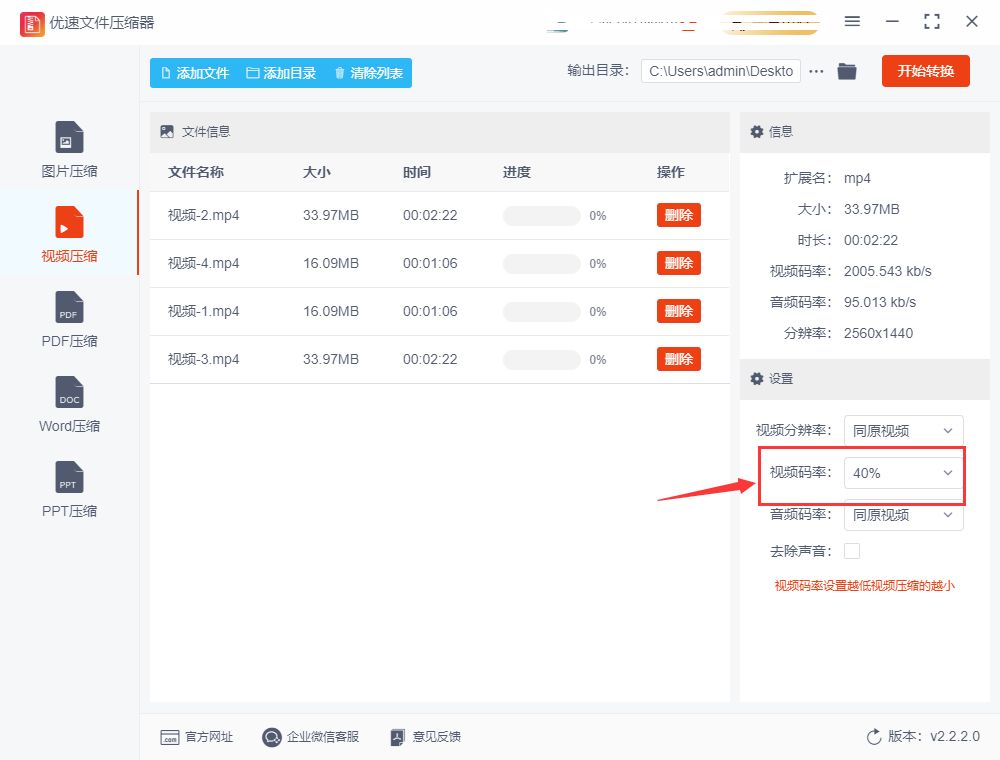The width and height of the screenshot is (1000, 760).
Task: Click the 设置 gear icon
Action: [757, 379]
